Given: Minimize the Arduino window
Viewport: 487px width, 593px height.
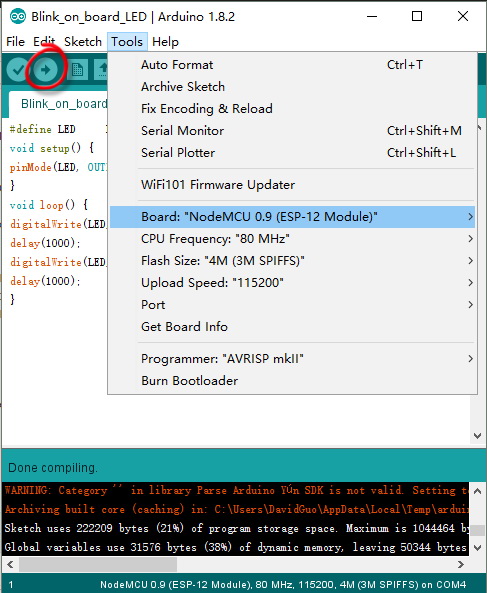Looking at the screenshot, I should coord(372,16).
